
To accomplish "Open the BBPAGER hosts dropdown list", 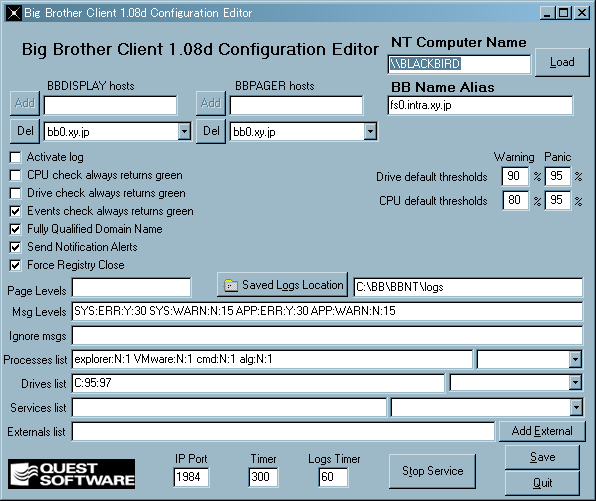I will (x=370, y=132).
